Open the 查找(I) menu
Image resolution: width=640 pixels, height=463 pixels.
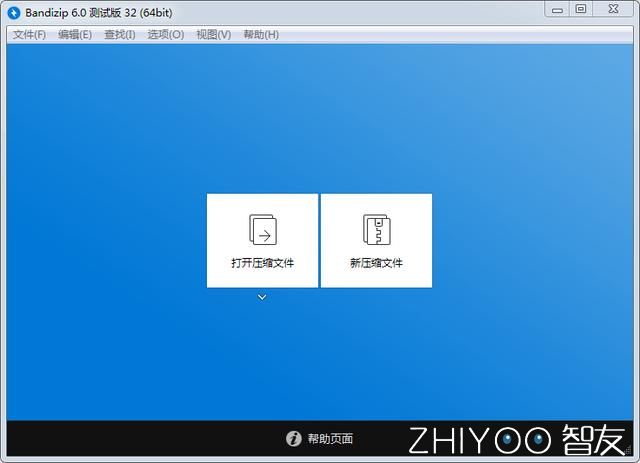(120, 35)
